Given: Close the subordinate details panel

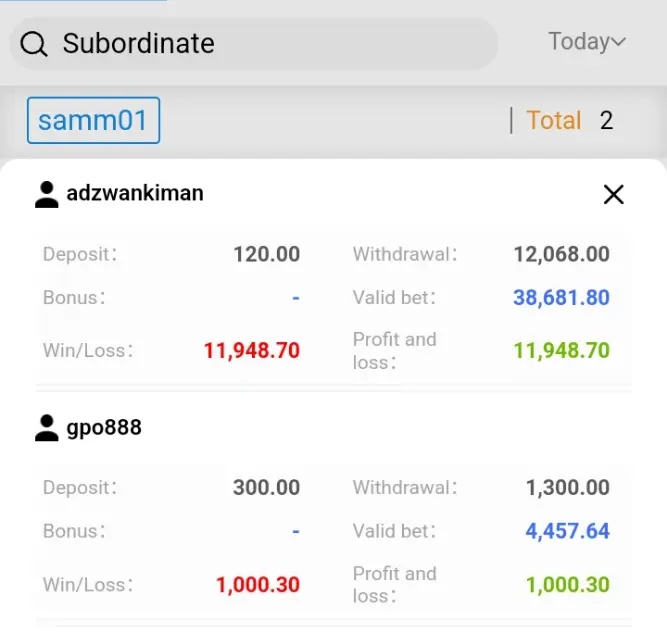Looking at the screenshot, I should click(613, 194).
